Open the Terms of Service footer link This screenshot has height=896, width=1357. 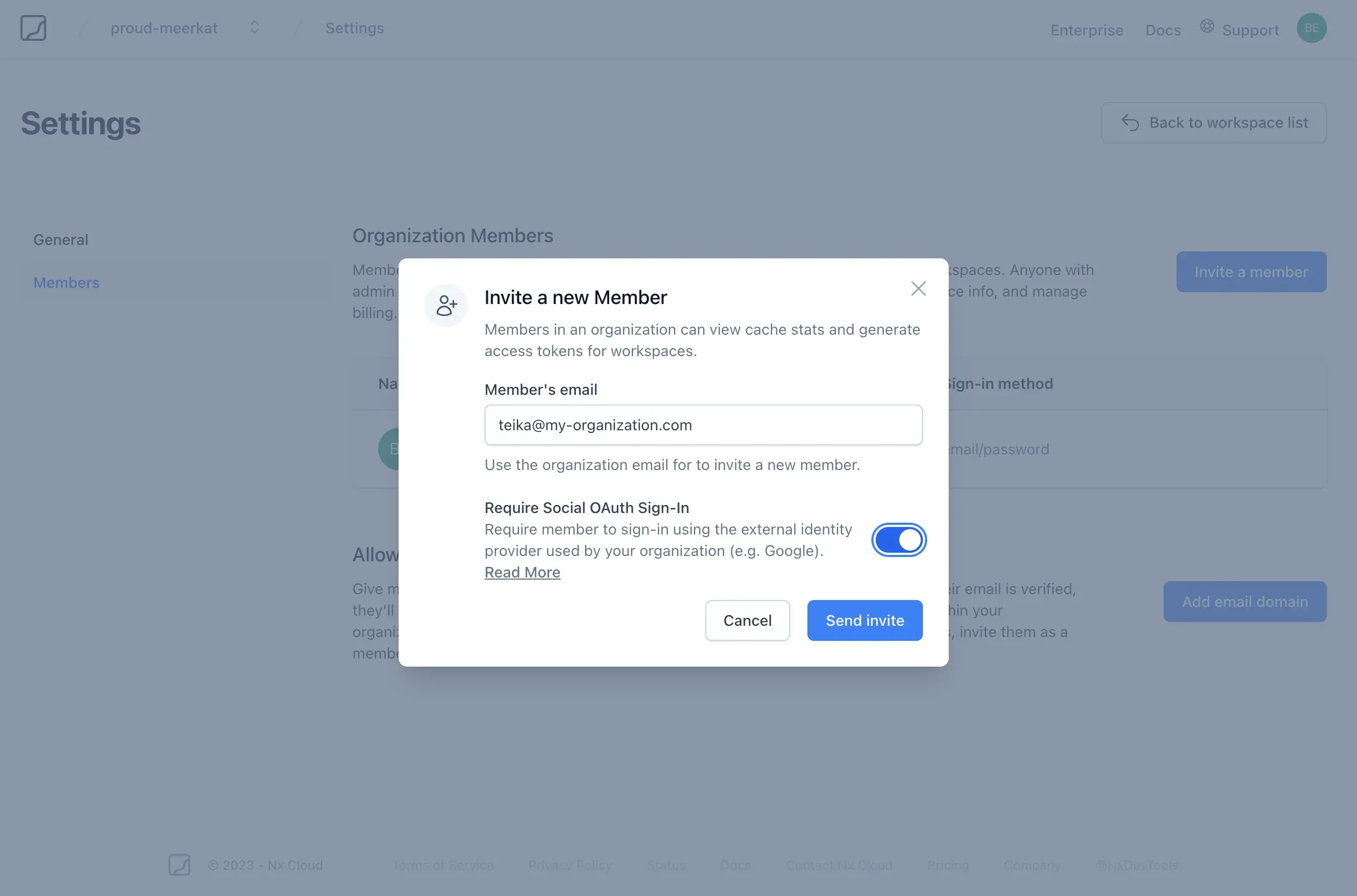click(442, 865)
